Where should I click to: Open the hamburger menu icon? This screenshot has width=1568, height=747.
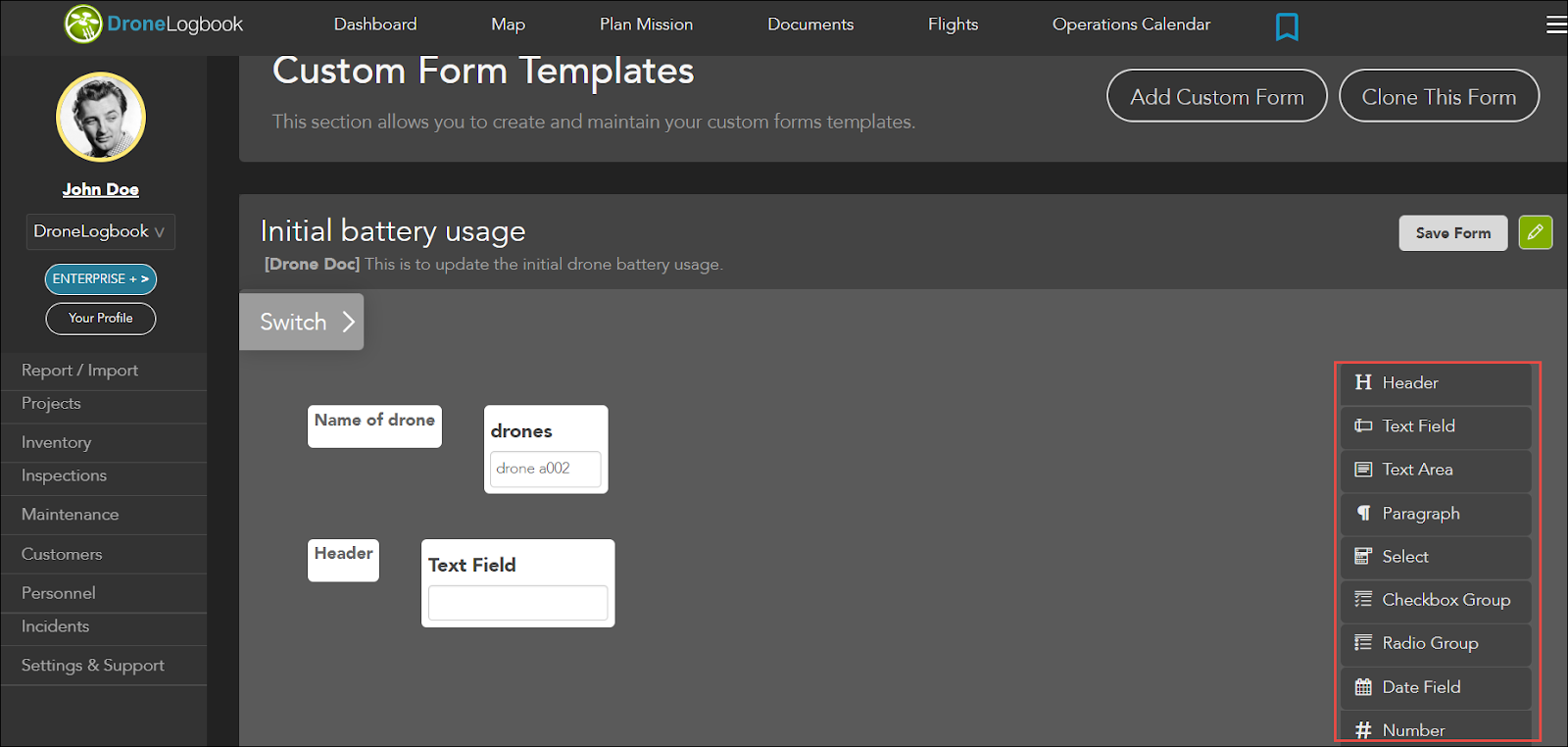[x=1556, y=25]
